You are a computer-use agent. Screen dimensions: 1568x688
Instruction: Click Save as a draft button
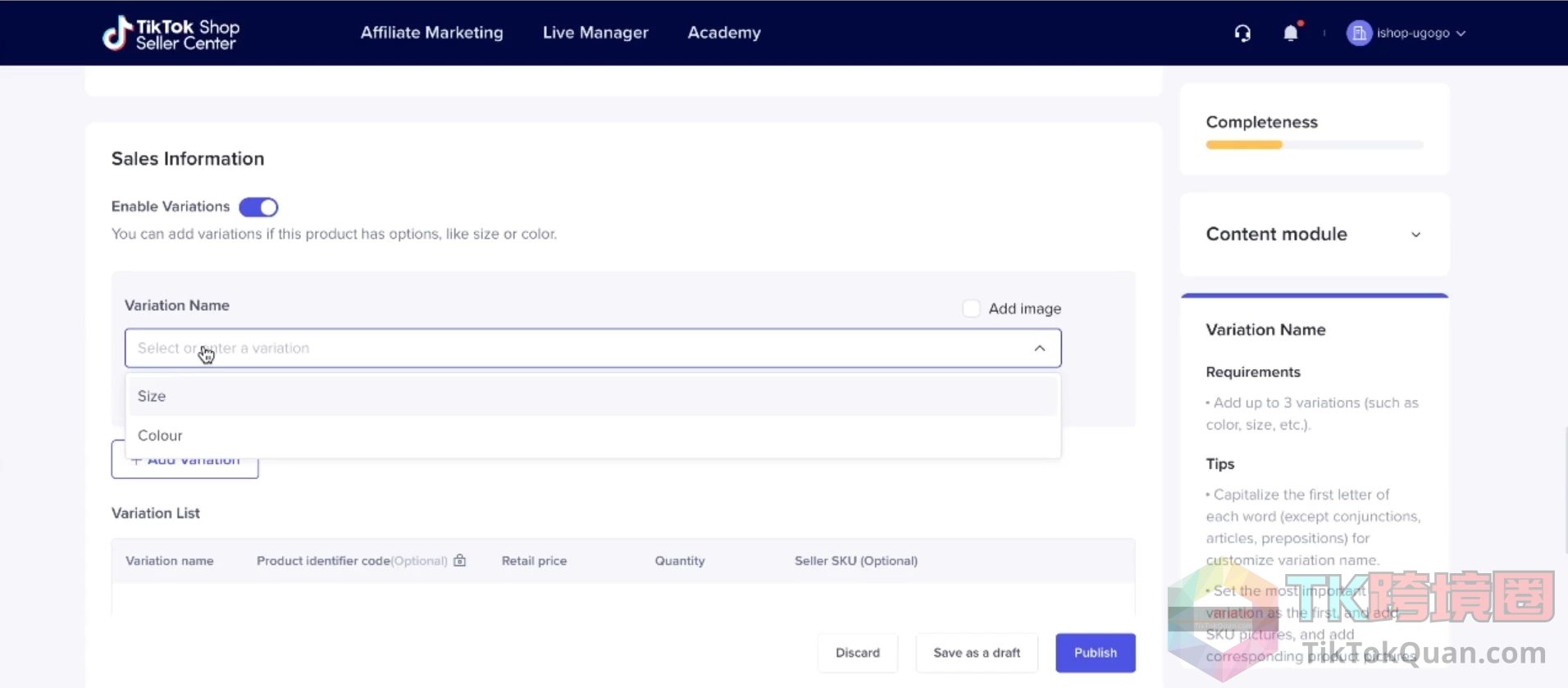977,653
